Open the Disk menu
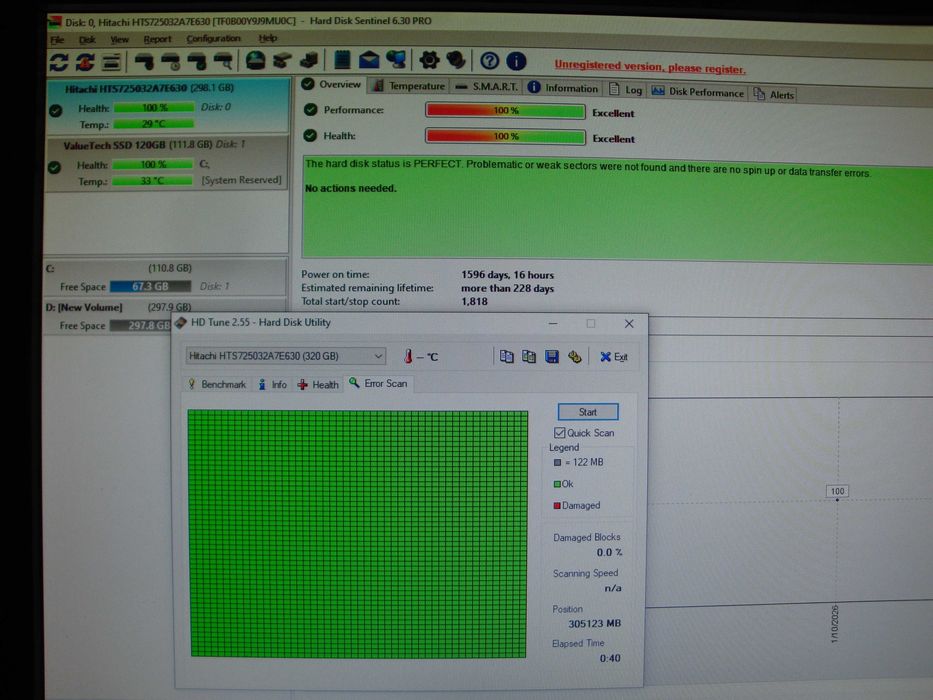 click(x=87, y=40)
